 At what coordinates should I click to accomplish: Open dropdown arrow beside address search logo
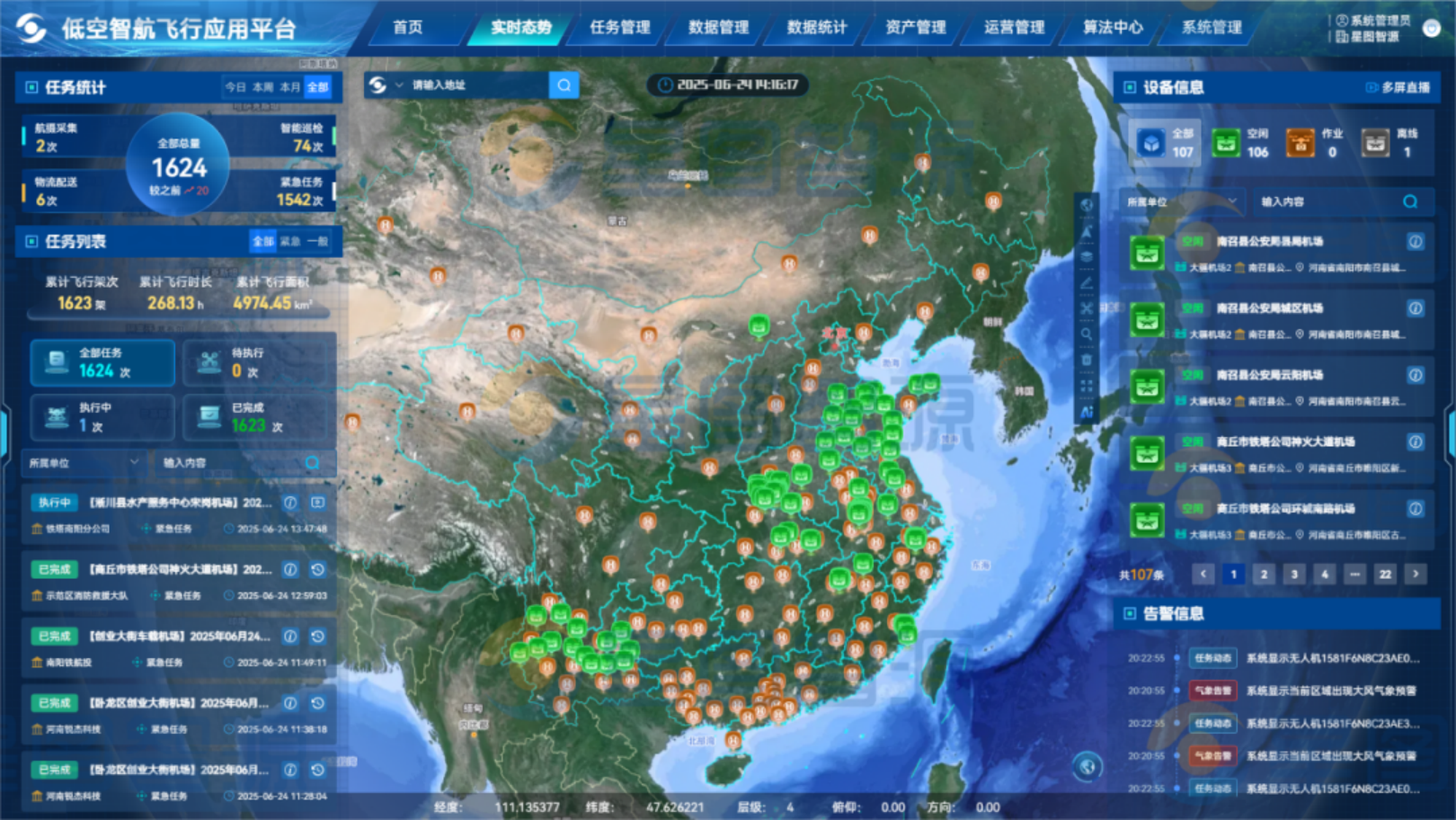(x=399, y=85)
